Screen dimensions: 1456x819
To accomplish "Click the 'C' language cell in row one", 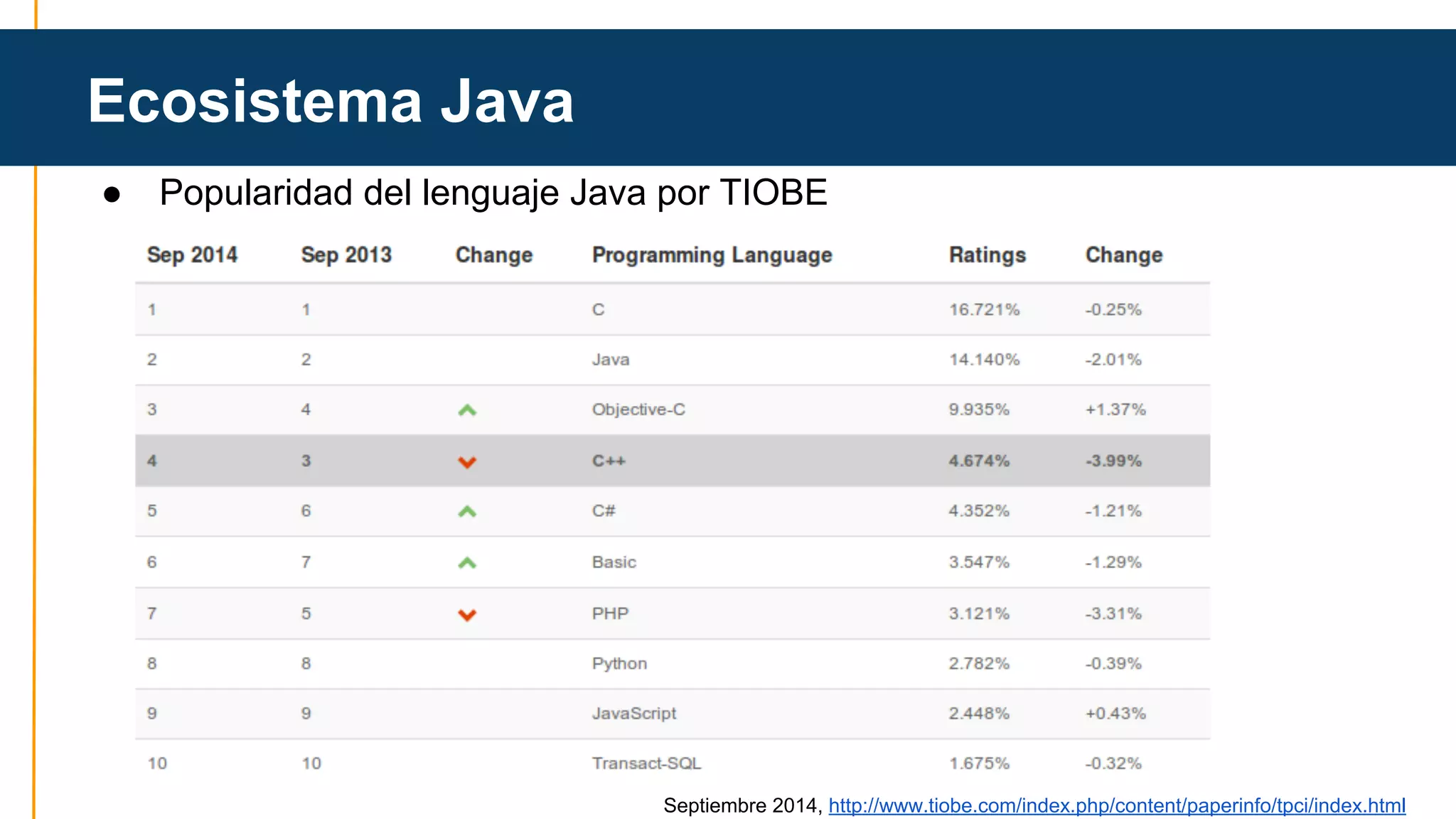I will pos(598,310).
